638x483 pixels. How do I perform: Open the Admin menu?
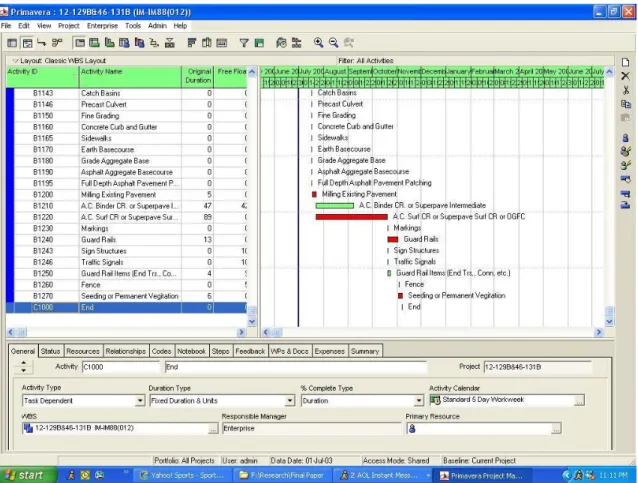tap(157, 26)
